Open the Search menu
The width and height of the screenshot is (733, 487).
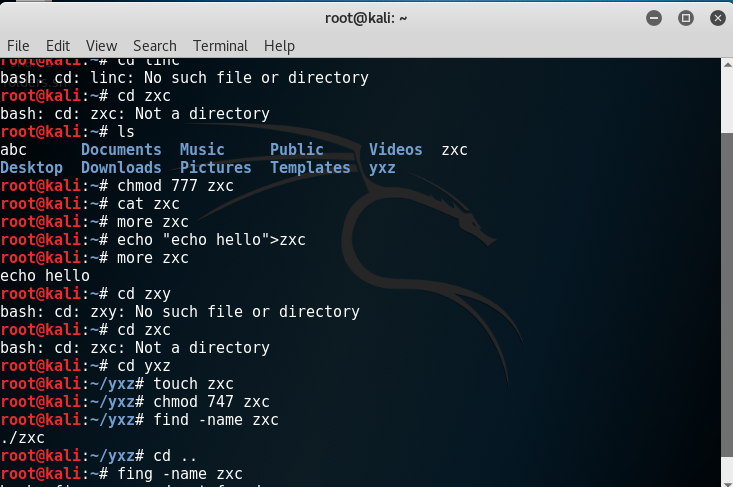tap(155, 46)
